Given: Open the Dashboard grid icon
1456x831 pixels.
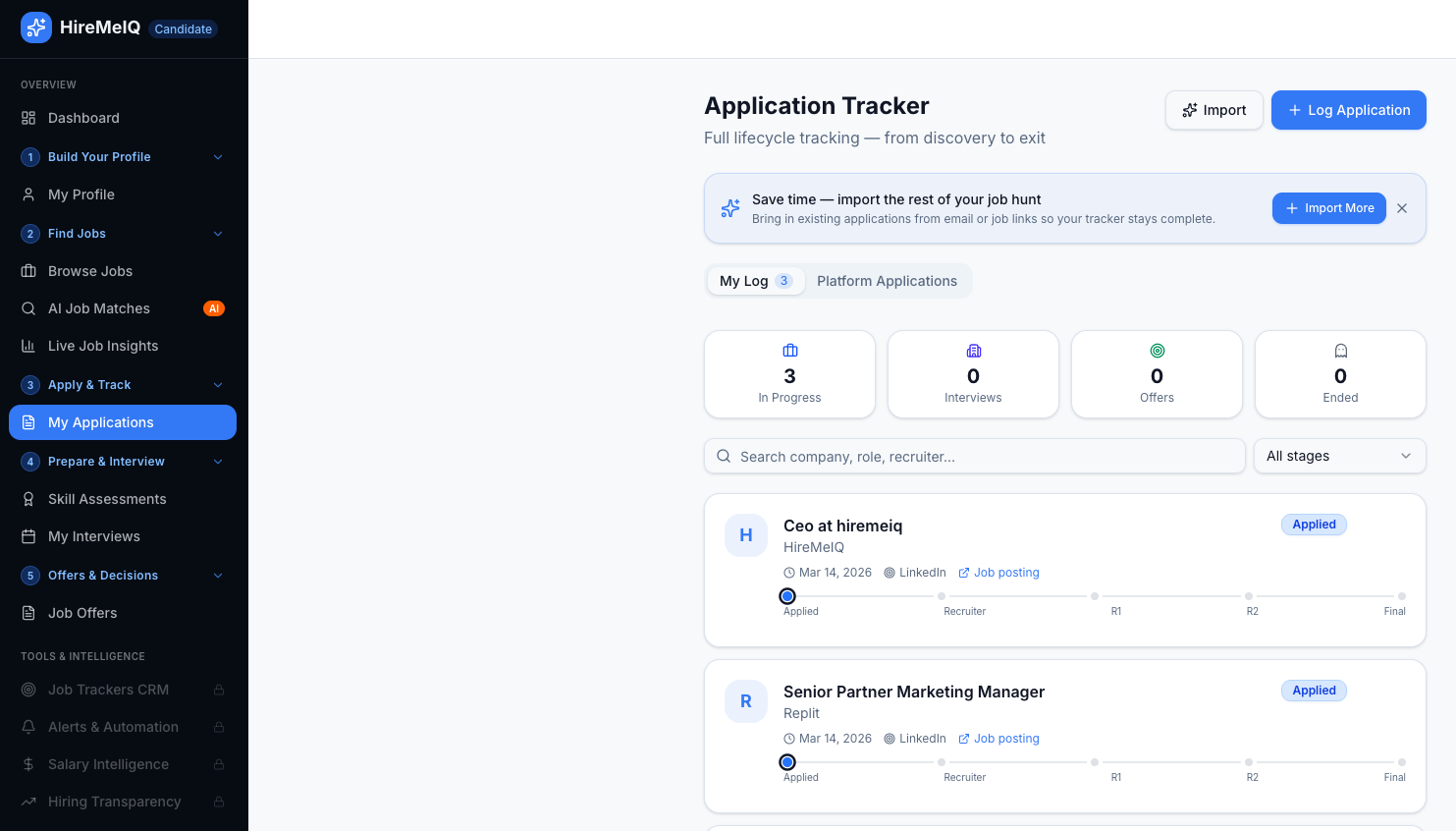Looking at the screenshot, I should (x=28, y=118).
